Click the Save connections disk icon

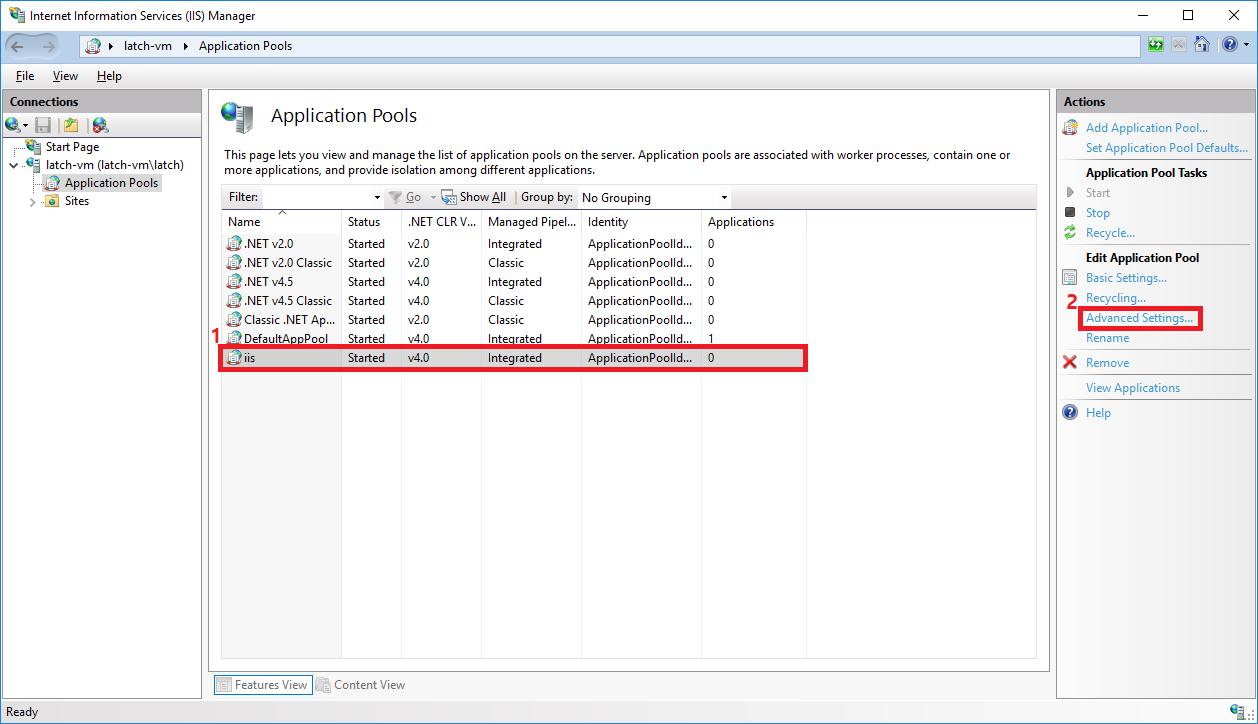(x=43, y=125)
